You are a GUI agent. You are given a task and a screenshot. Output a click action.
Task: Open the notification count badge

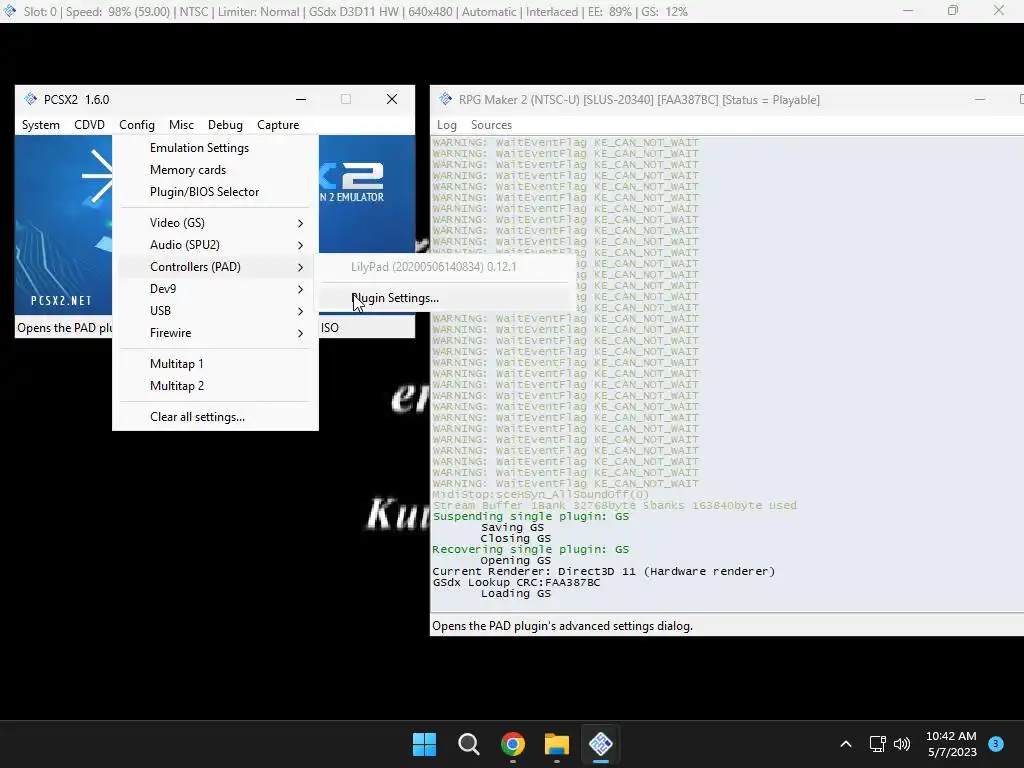[x=996, y=743]
